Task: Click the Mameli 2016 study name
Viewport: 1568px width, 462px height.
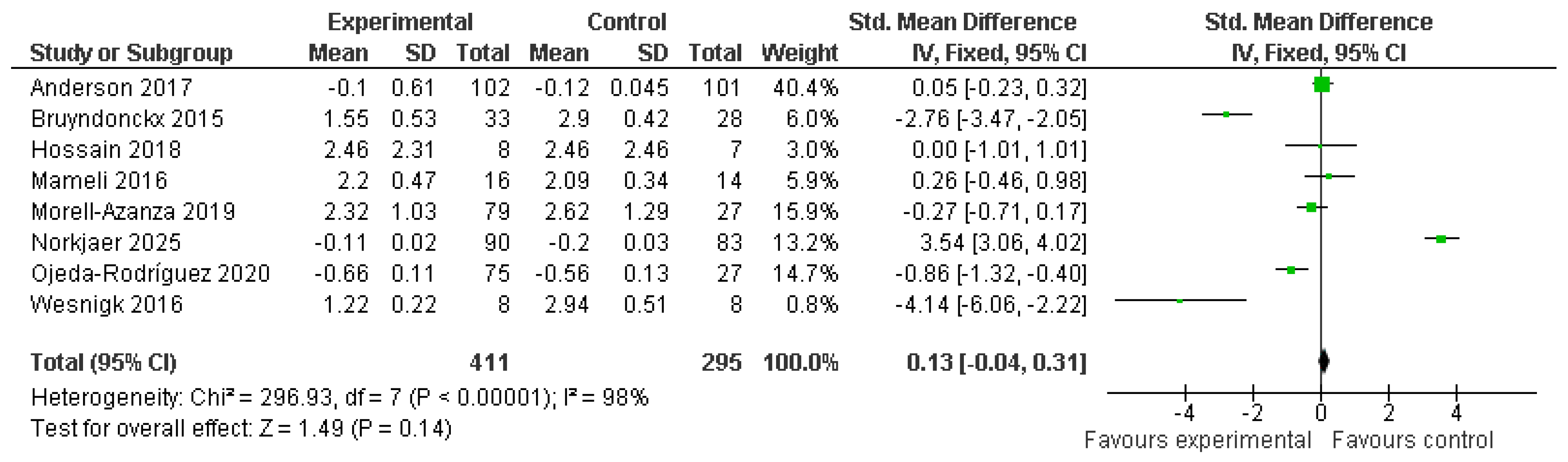Action: click(99, 181)
